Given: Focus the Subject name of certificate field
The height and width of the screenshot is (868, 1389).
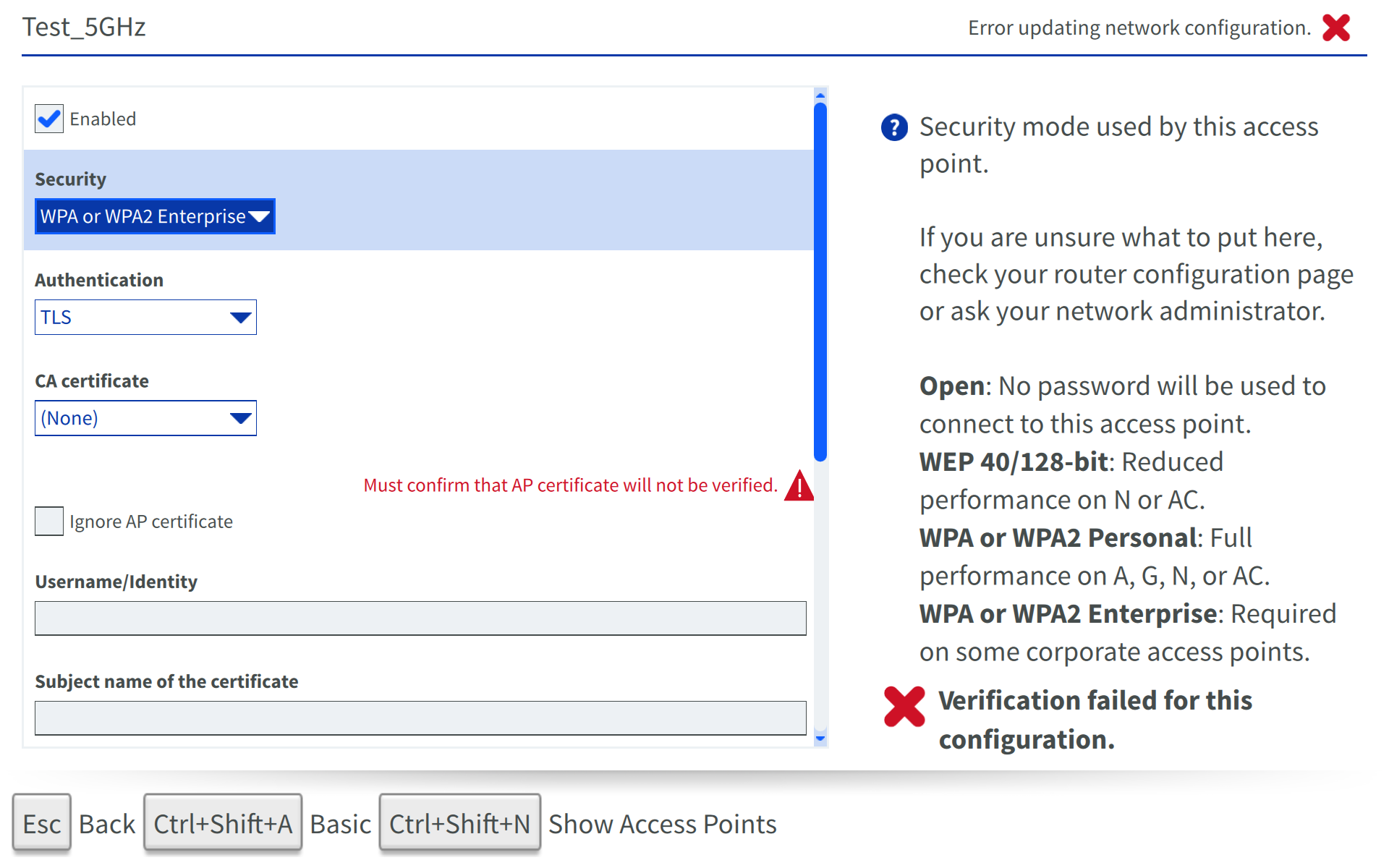Looking at the screenshot, I should pos(420,718).
